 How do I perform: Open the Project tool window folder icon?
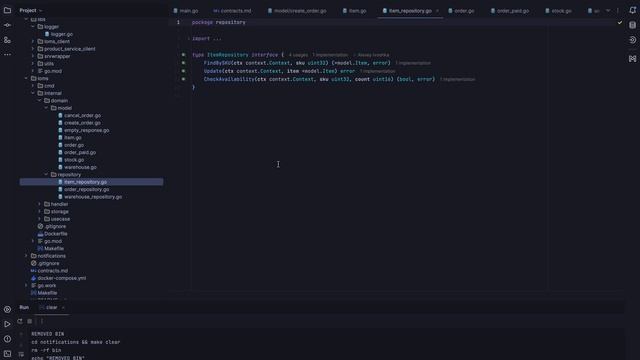pyautogui.click(x=7, y=10)
